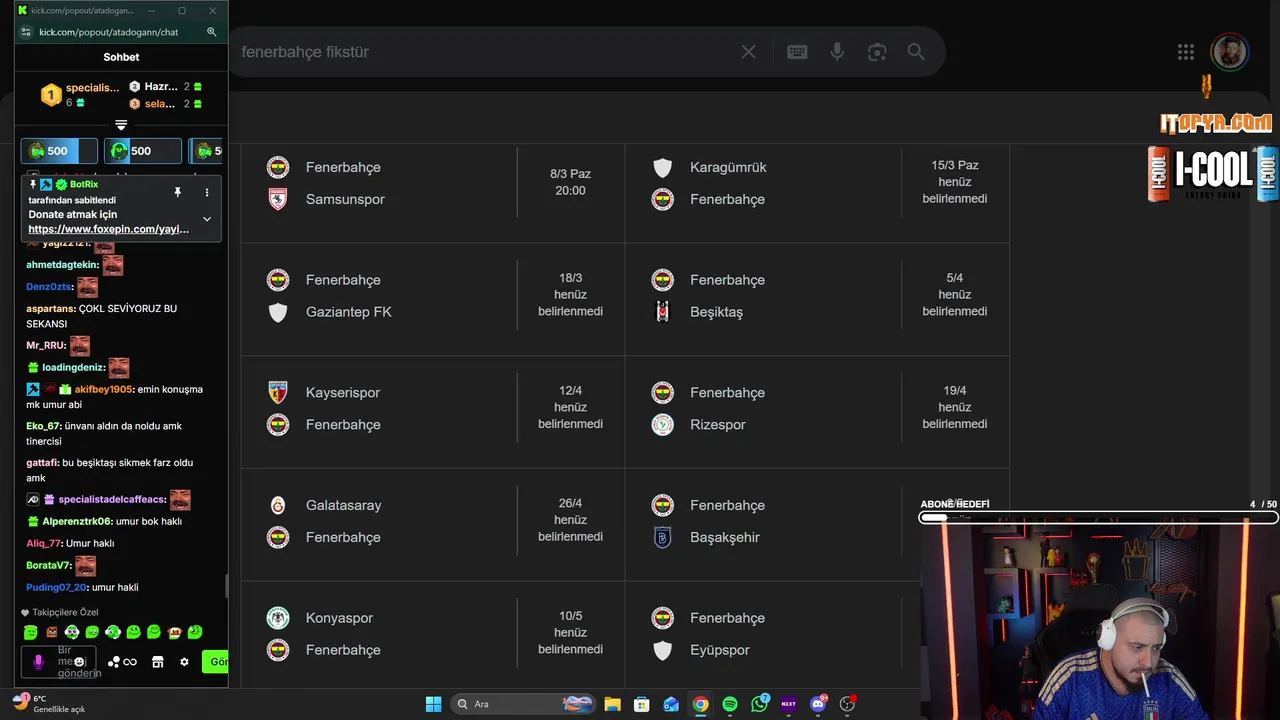Open Google Lens image search icon

coord(877,52)
